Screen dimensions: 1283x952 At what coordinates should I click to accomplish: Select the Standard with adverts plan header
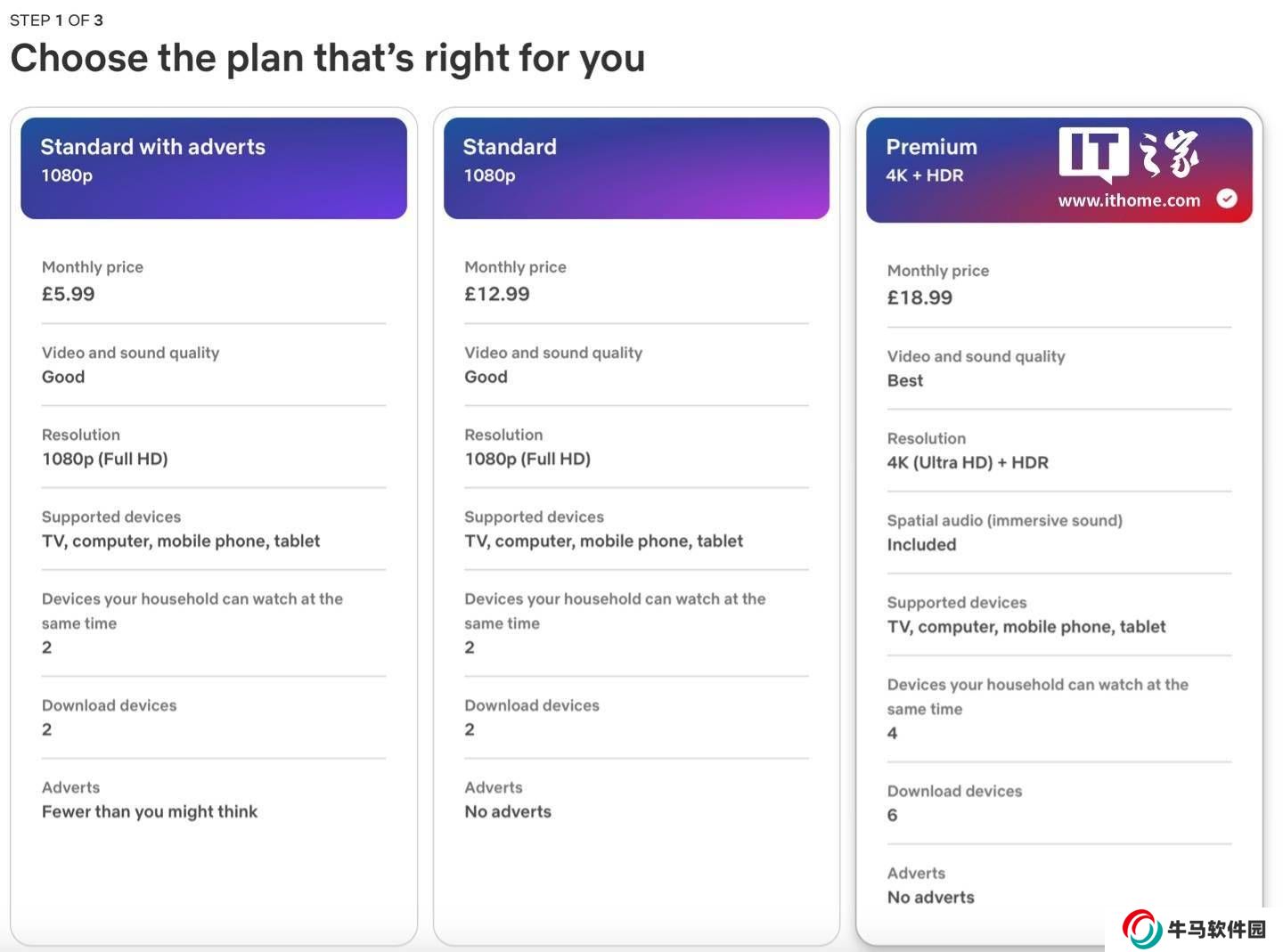[x=214, y=167]
